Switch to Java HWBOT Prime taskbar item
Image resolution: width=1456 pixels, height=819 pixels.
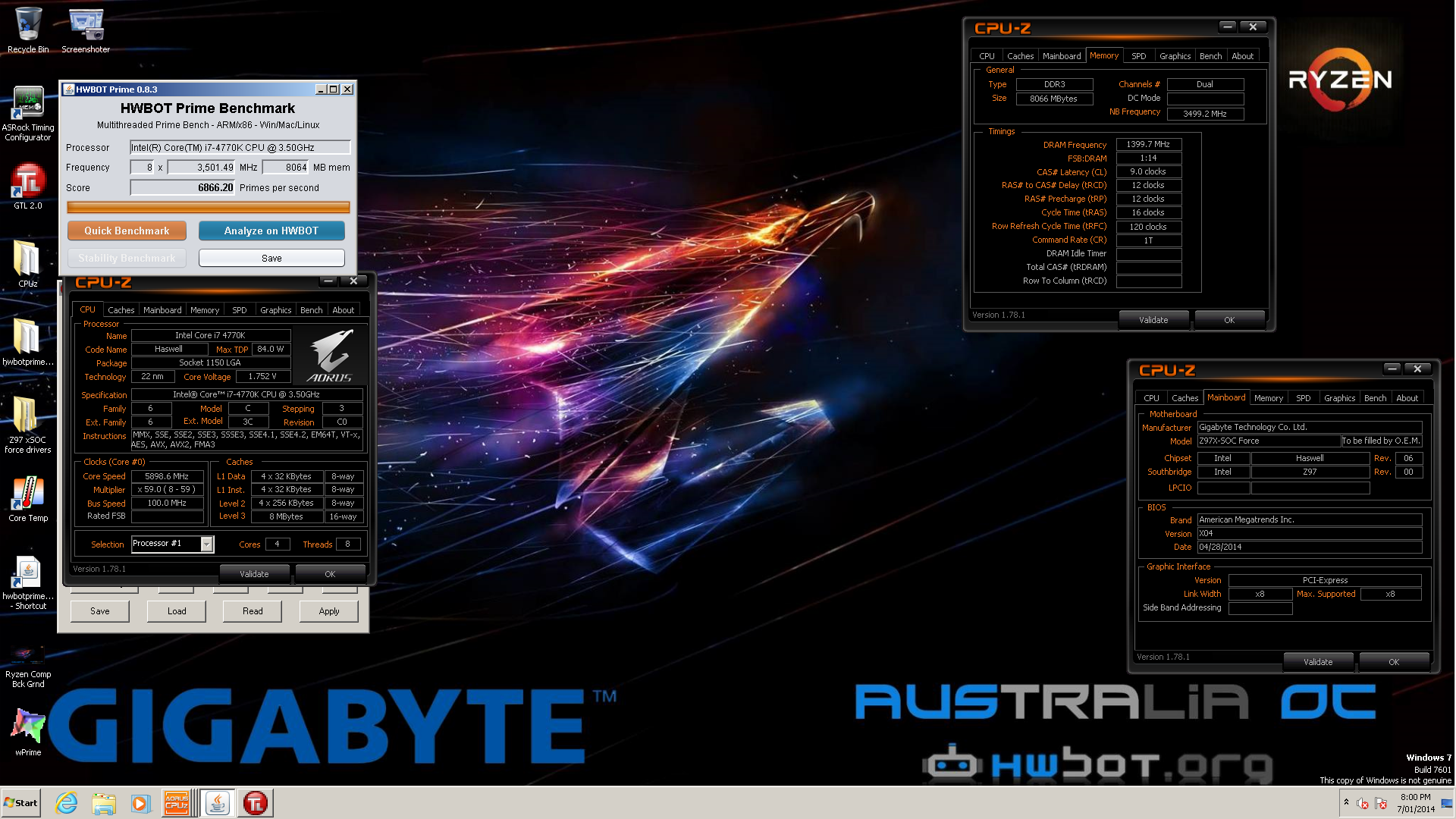pyautogui.click(x=218, y=803)
